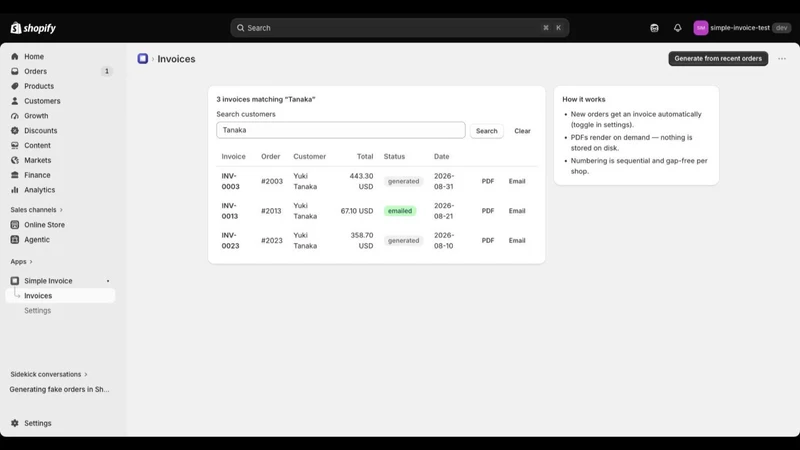800x450 pixels.
Task: Open the Finance bank icon
Action: point(15,175)
